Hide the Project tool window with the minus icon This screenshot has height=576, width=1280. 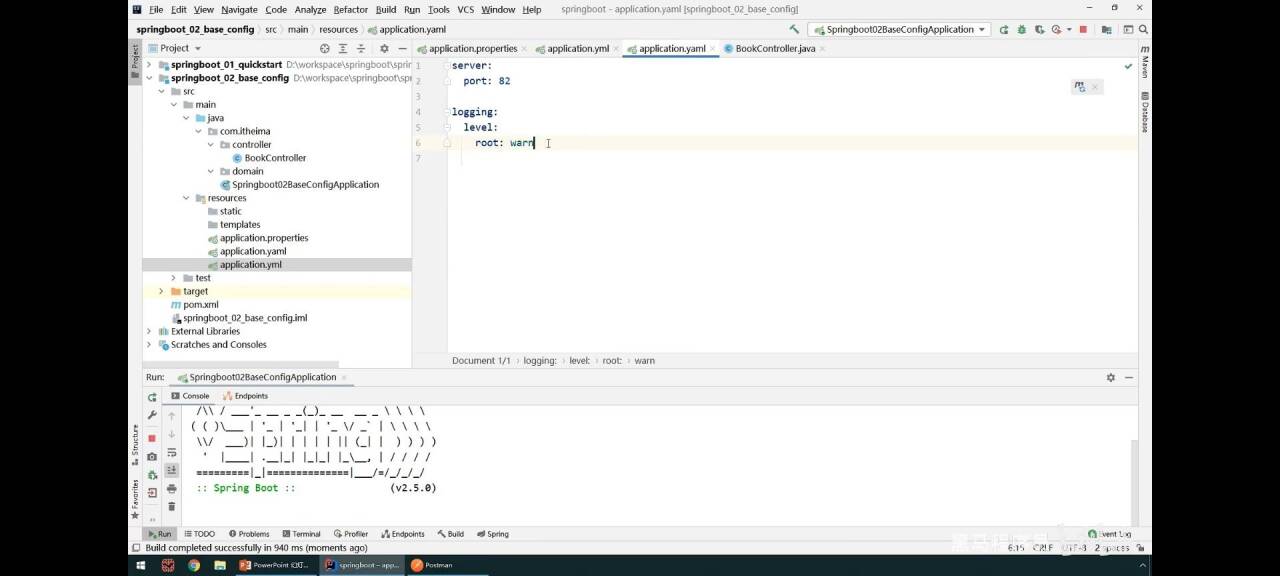point(402,48)
